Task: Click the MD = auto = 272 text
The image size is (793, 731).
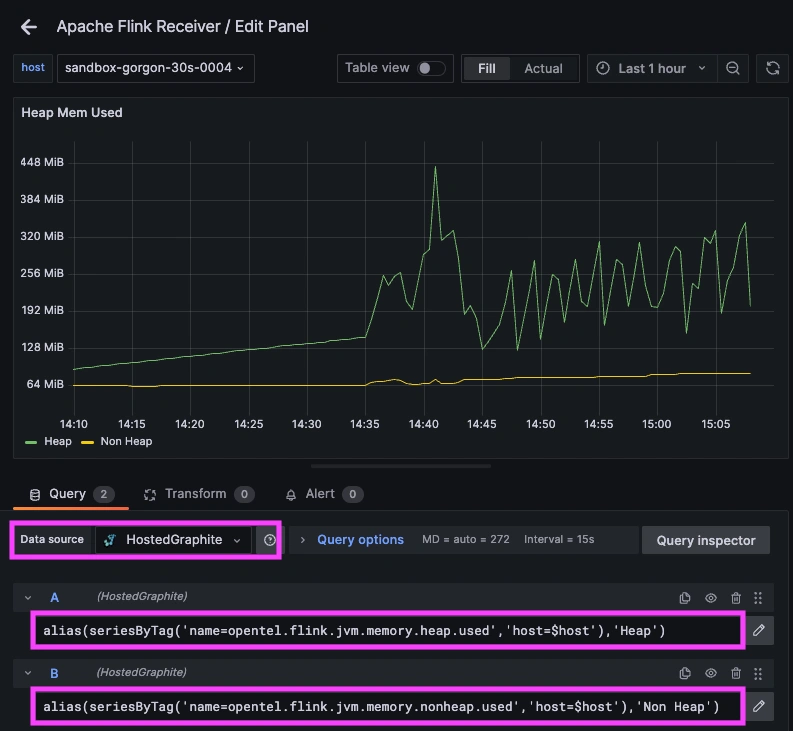Action: (x=466, y=539)
